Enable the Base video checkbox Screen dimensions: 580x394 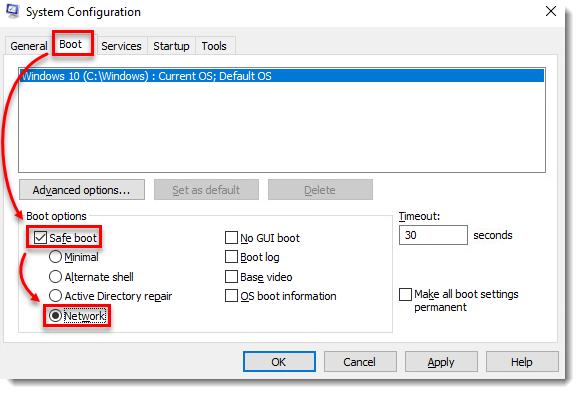click(231, 276)
